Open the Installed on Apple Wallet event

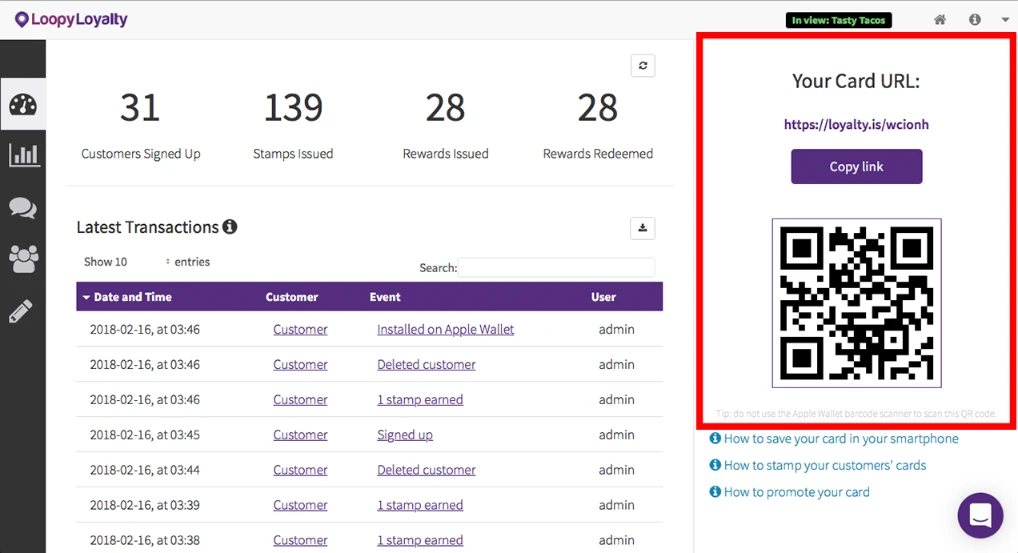click(445, 330)
